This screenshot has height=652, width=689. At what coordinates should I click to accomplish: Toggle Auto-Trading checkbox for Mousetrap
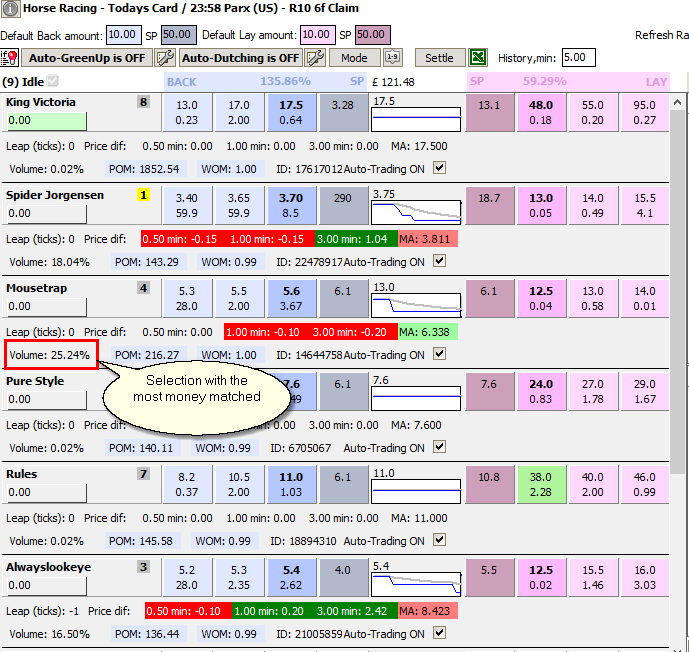tap(439, 353)
